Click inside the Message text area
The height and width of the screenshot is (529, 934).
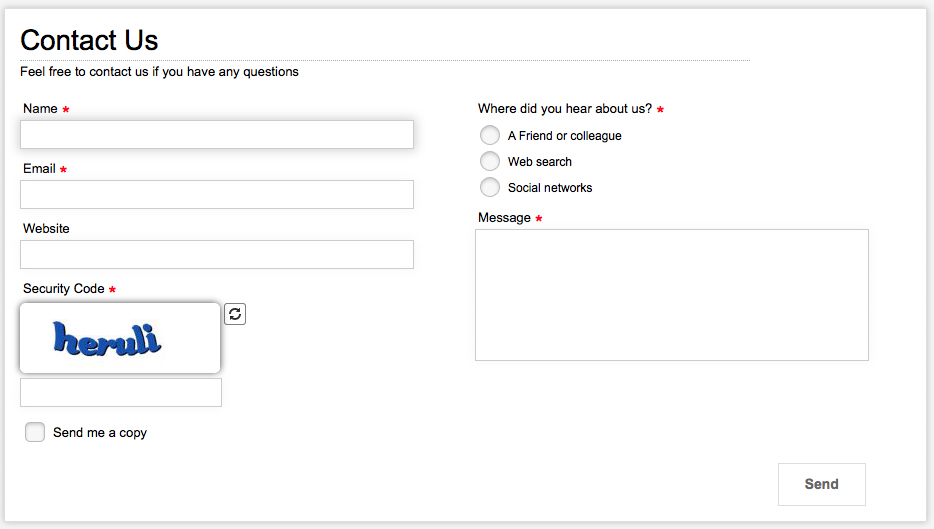click(x=672, y=295)
